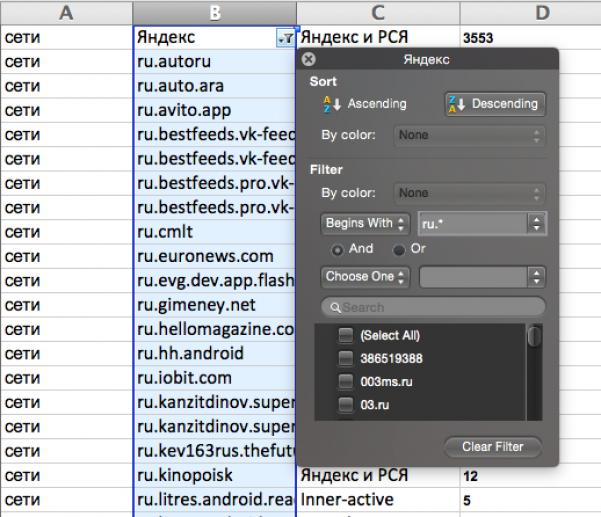Select header cell Яндекс и РСЯ in C1

(x=378, y=37)
